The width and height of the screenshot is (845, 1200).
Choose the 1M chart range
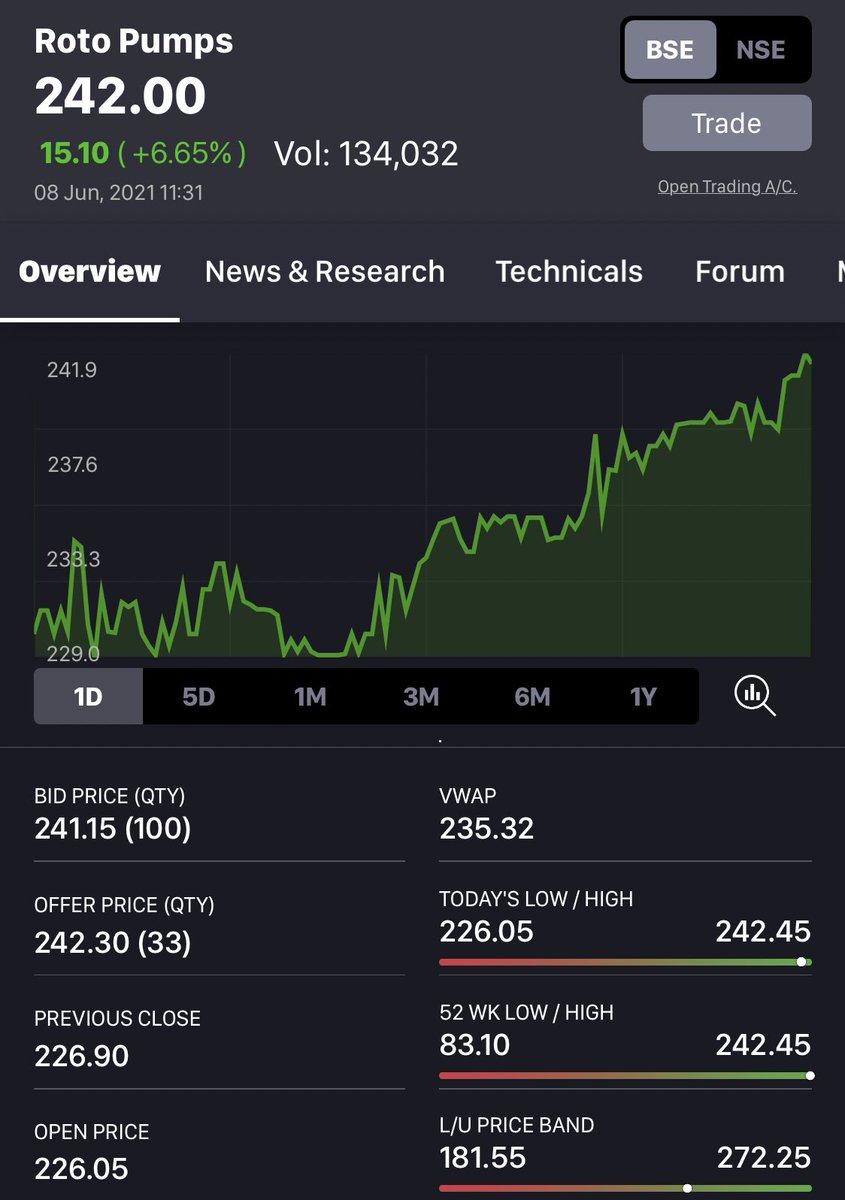[310, 696]
